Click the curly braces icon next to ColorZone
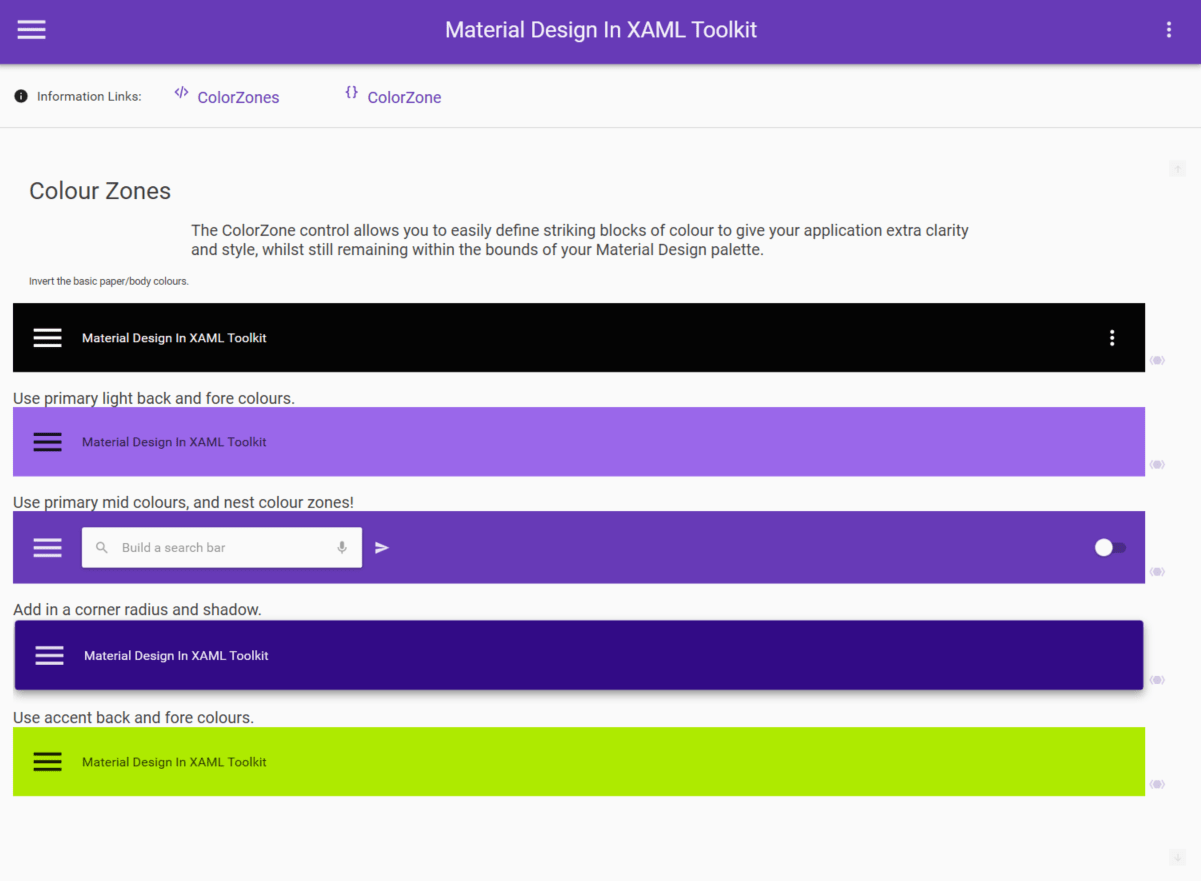Viewport: 1201px width, 881px height. [x=351, y=92]
